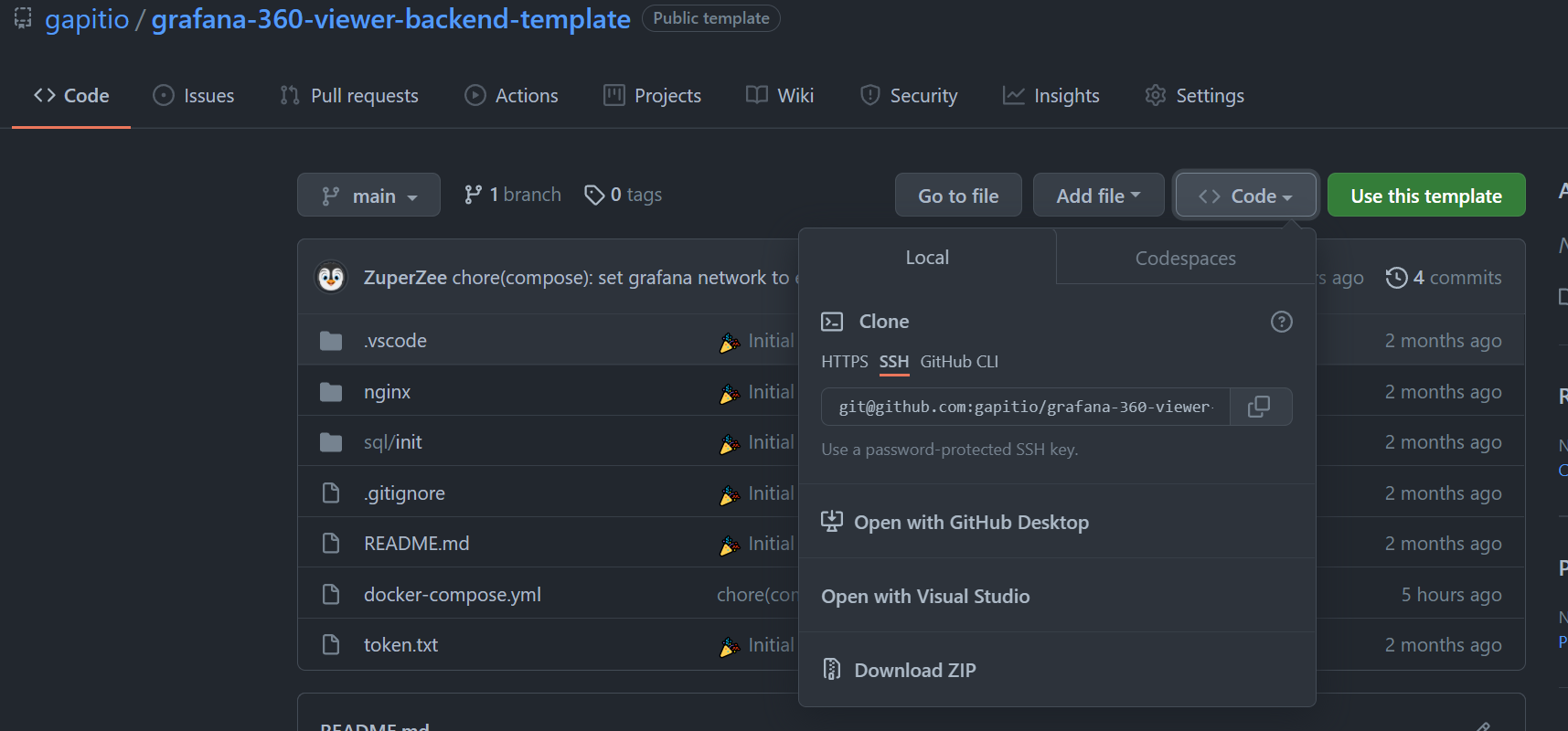Click the GitHub Desktop download icon

pos(832,522)
